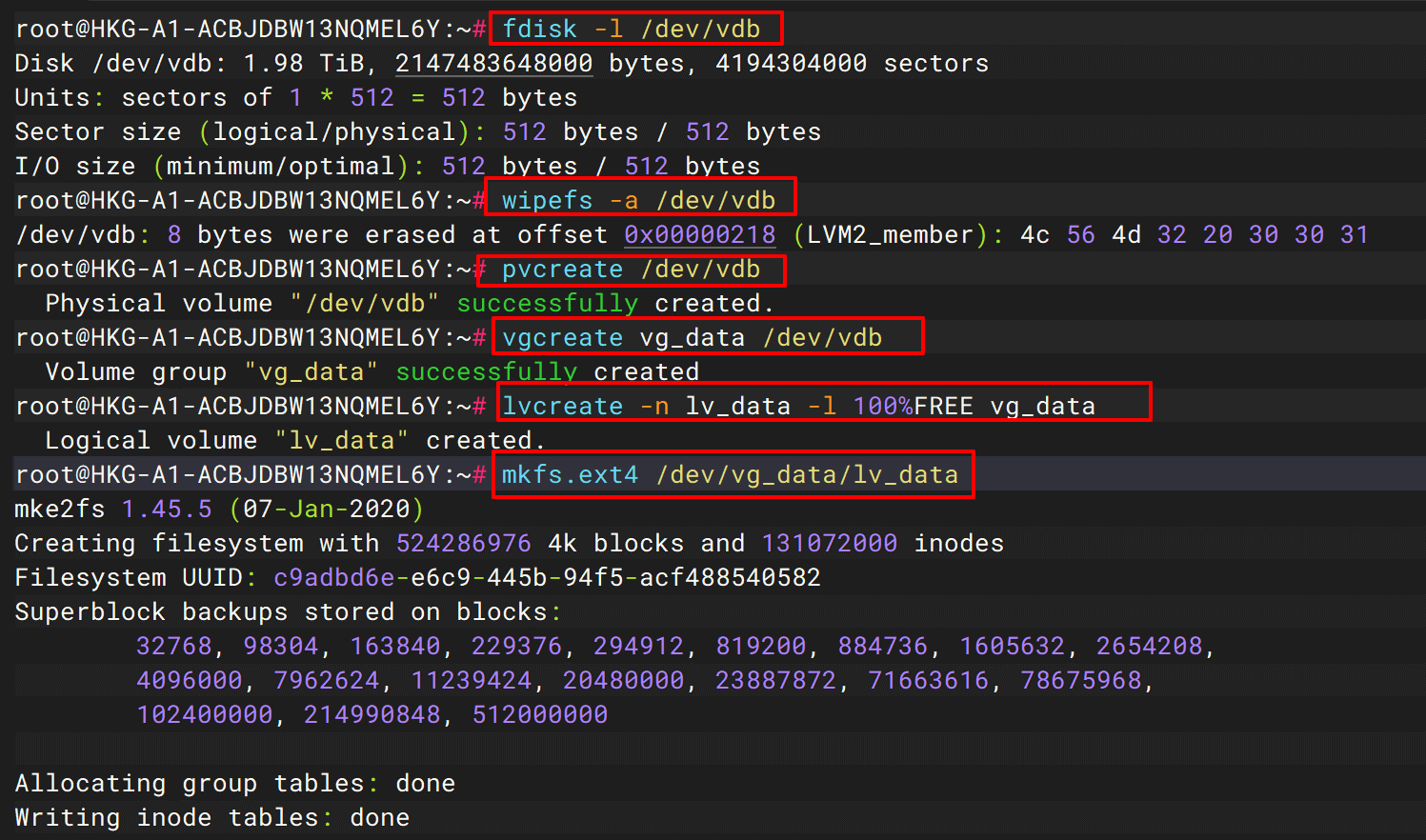Click the mkfs.ext4 /dev/vg_data/lv_data command
1426x840 pixels.
tap(730, 475)
